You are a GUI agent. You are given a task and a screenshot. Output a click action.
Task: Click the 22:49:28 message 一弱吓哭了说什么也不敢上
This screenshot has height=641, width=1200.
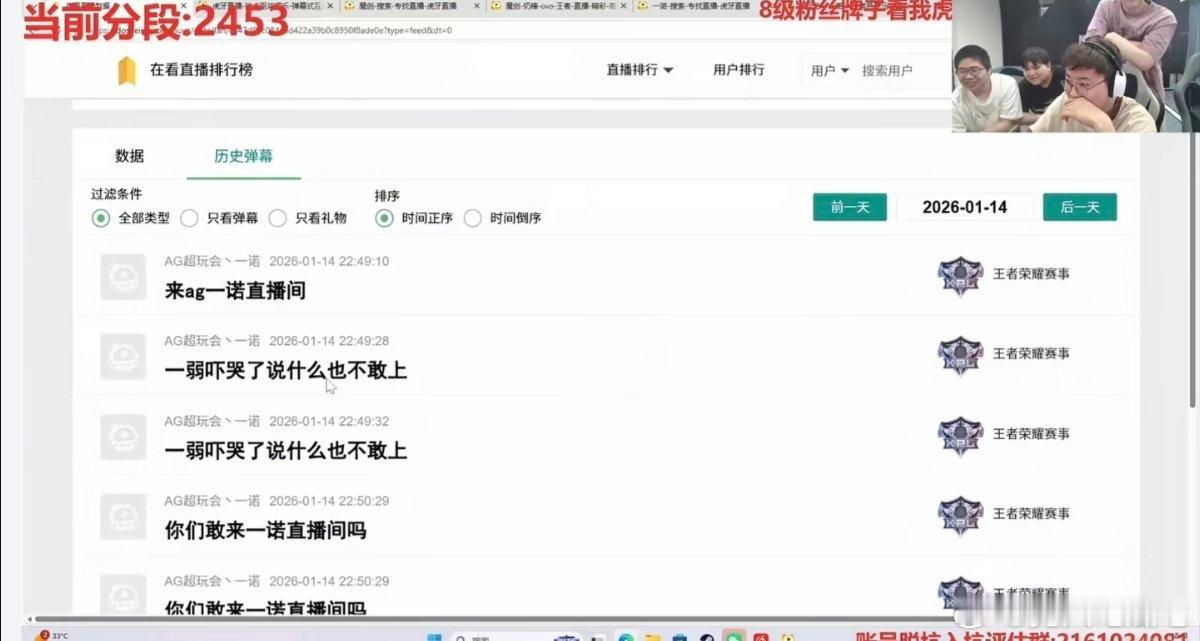click(x=286, y=371)
